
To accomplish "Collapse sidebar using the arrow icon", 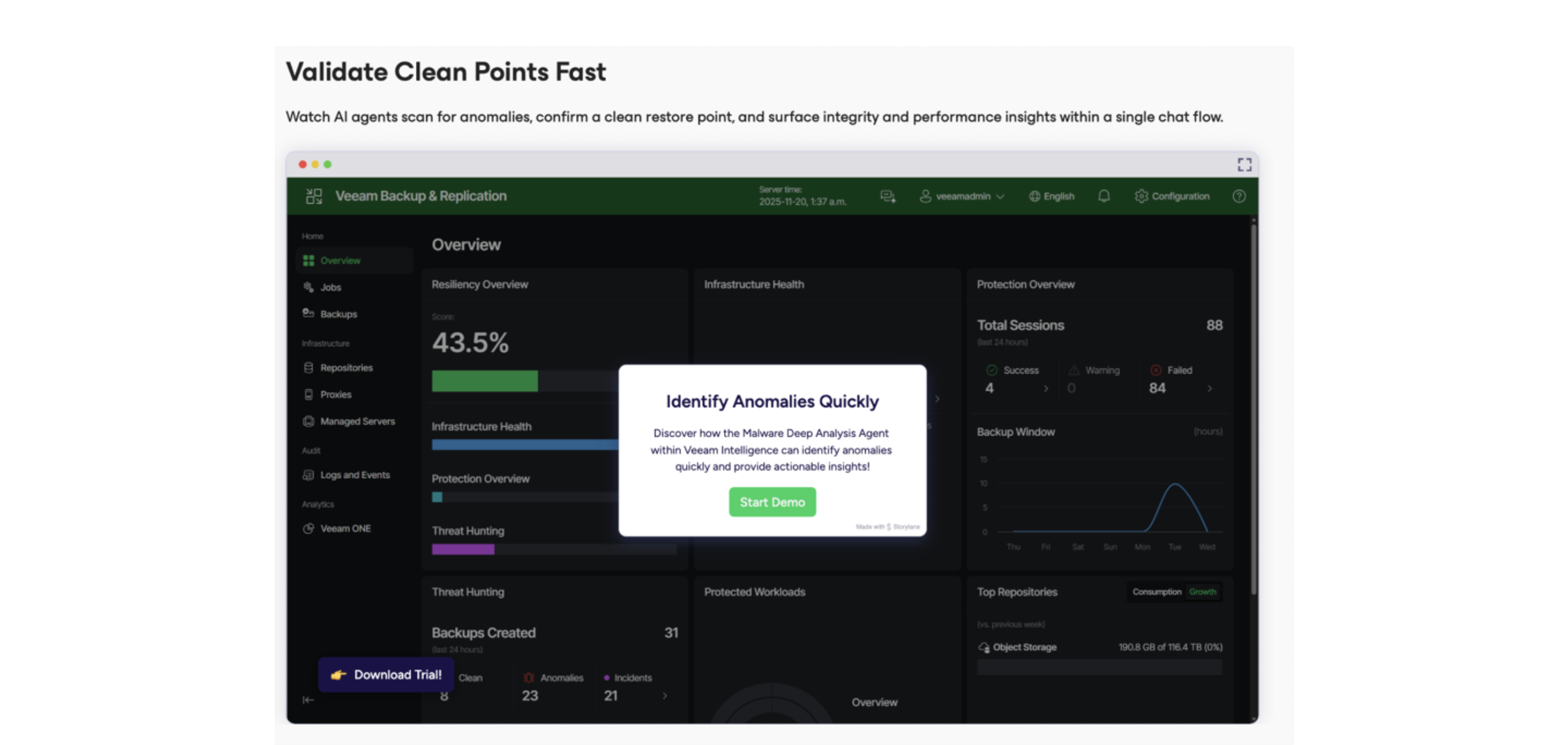I will point(308,700).
